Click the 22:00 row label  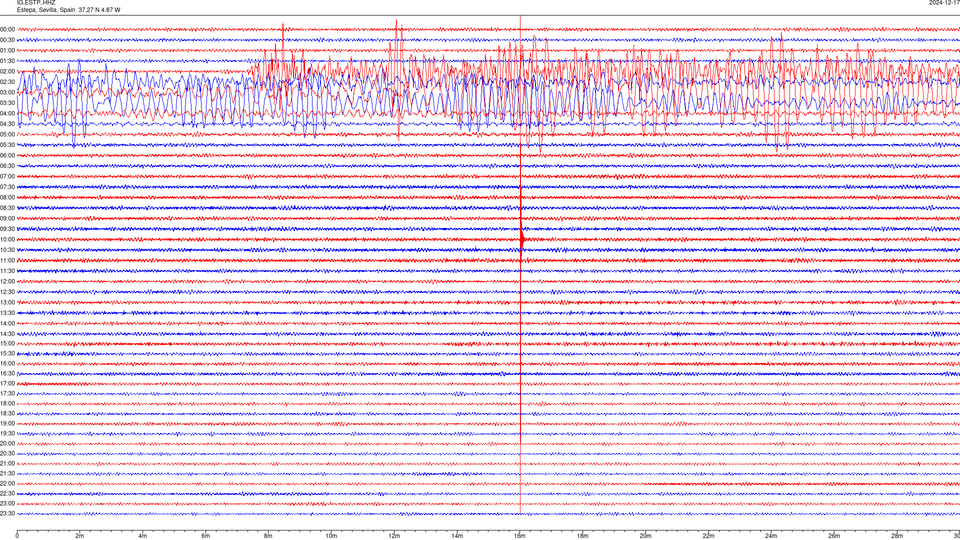pos(7,483)
